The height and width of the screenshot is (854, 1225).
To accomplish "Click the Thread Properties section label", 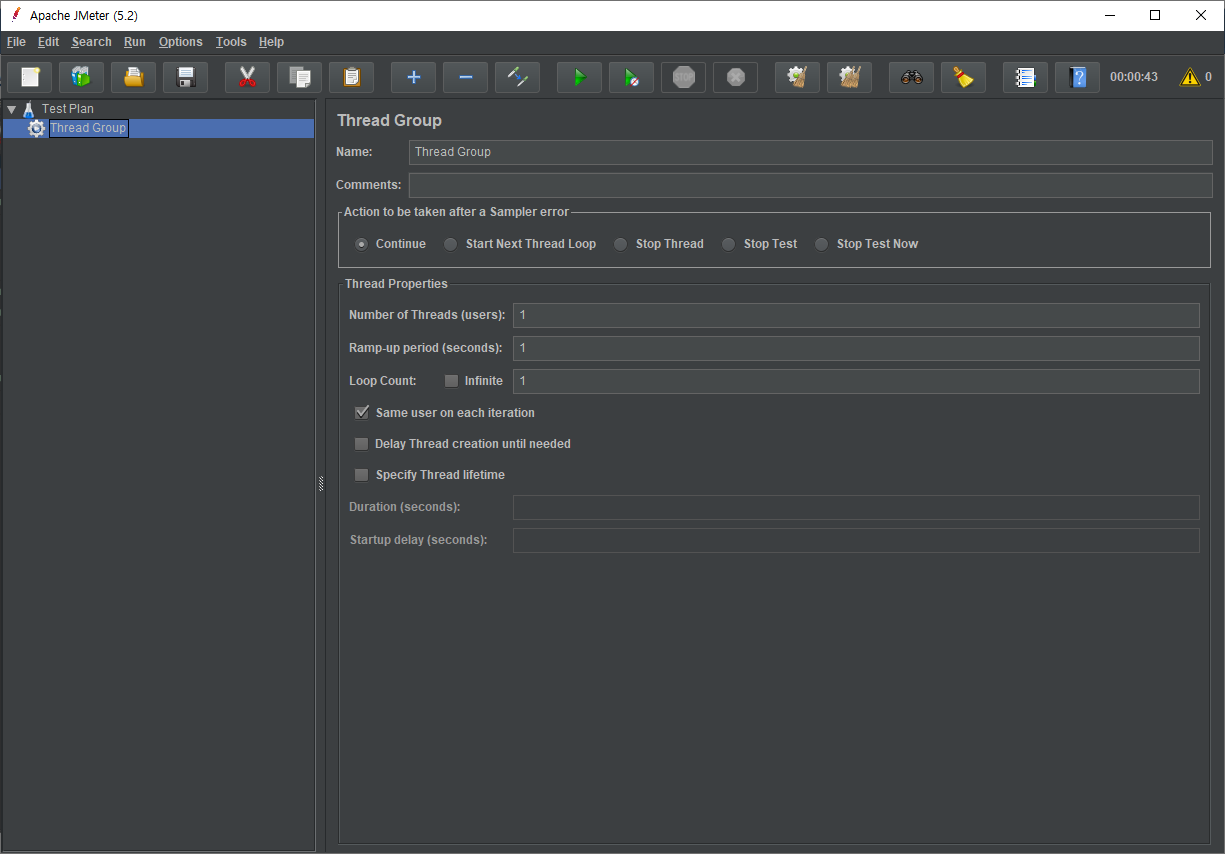I will (x=396, y=284).
